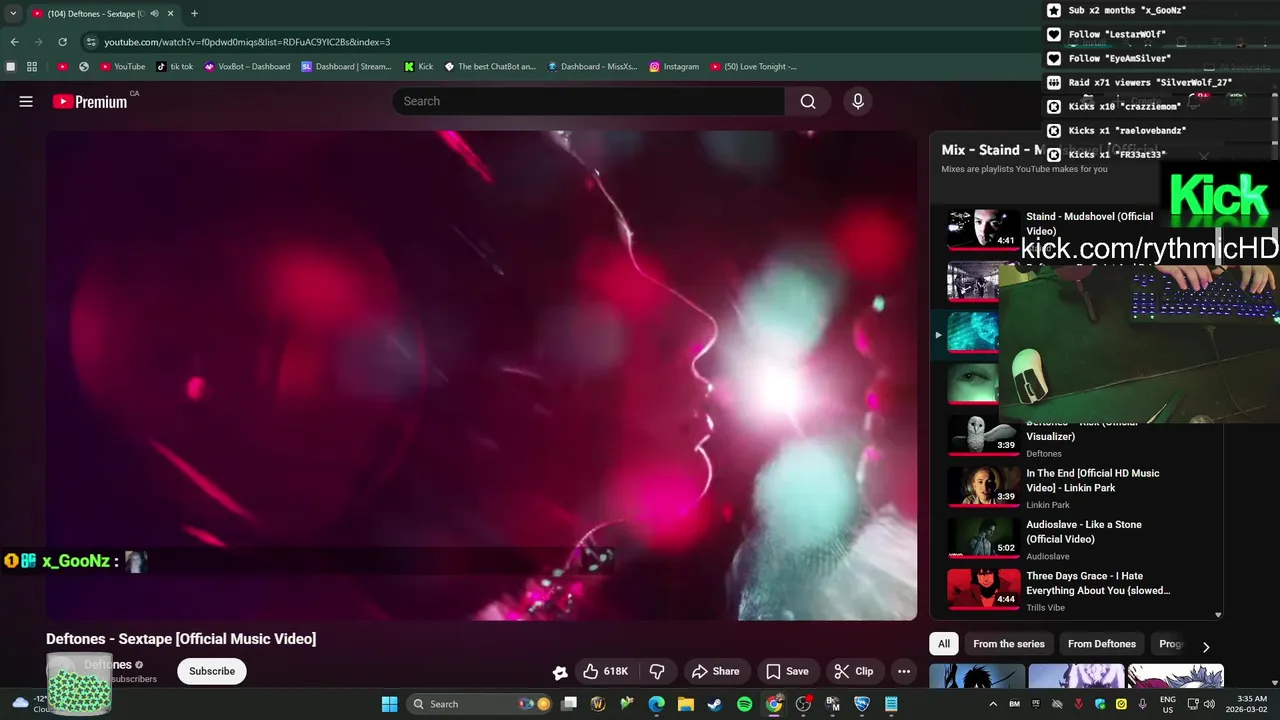Save the video to a playlist
The height and width of the screenshot is (720, 1280).
point(787,671)
